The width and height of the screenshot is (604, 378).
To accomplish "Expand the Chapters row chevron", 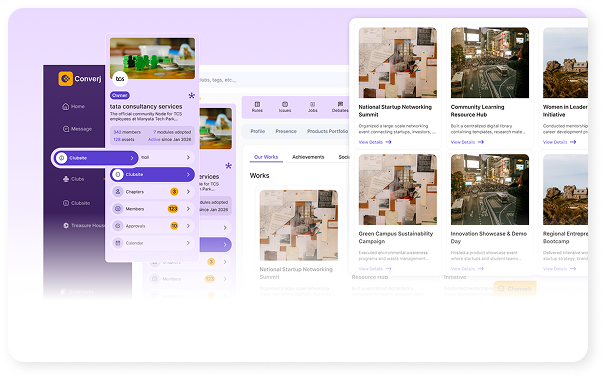I will click(188, 192).
